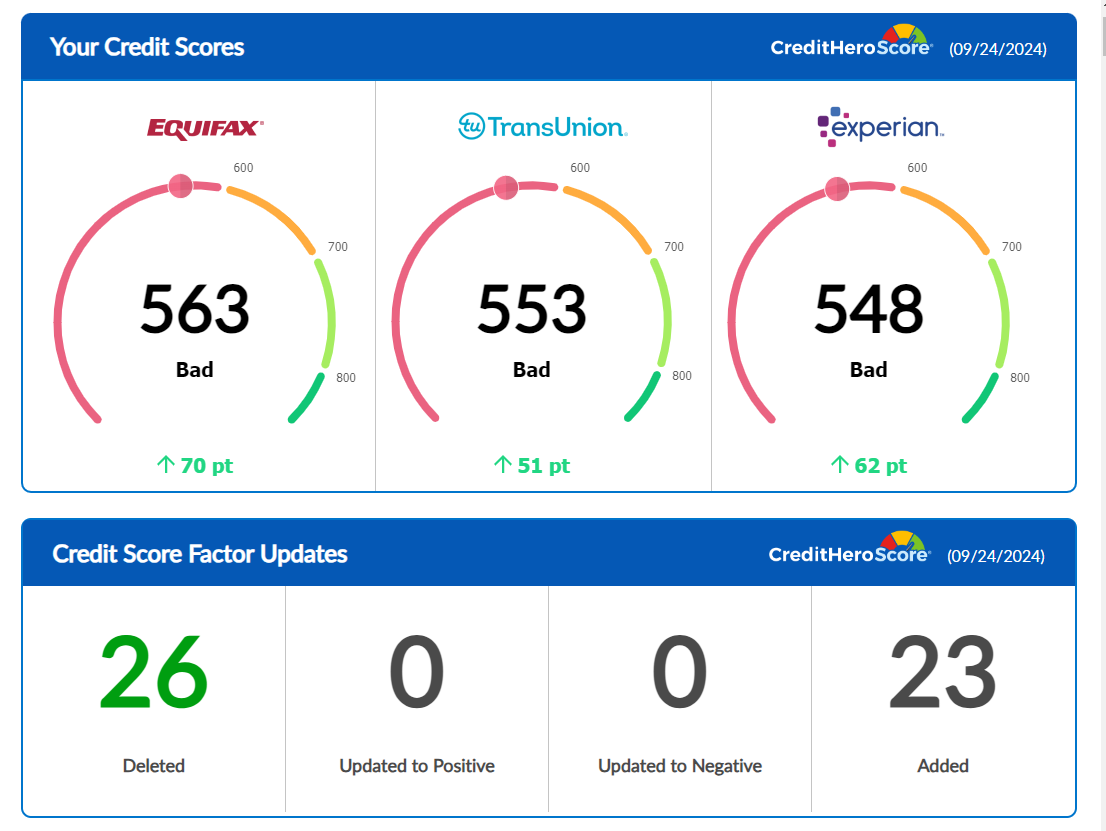Click the TransUnion logo
This screenshot has width=1106, height=831.
click(x=542, y=126)
